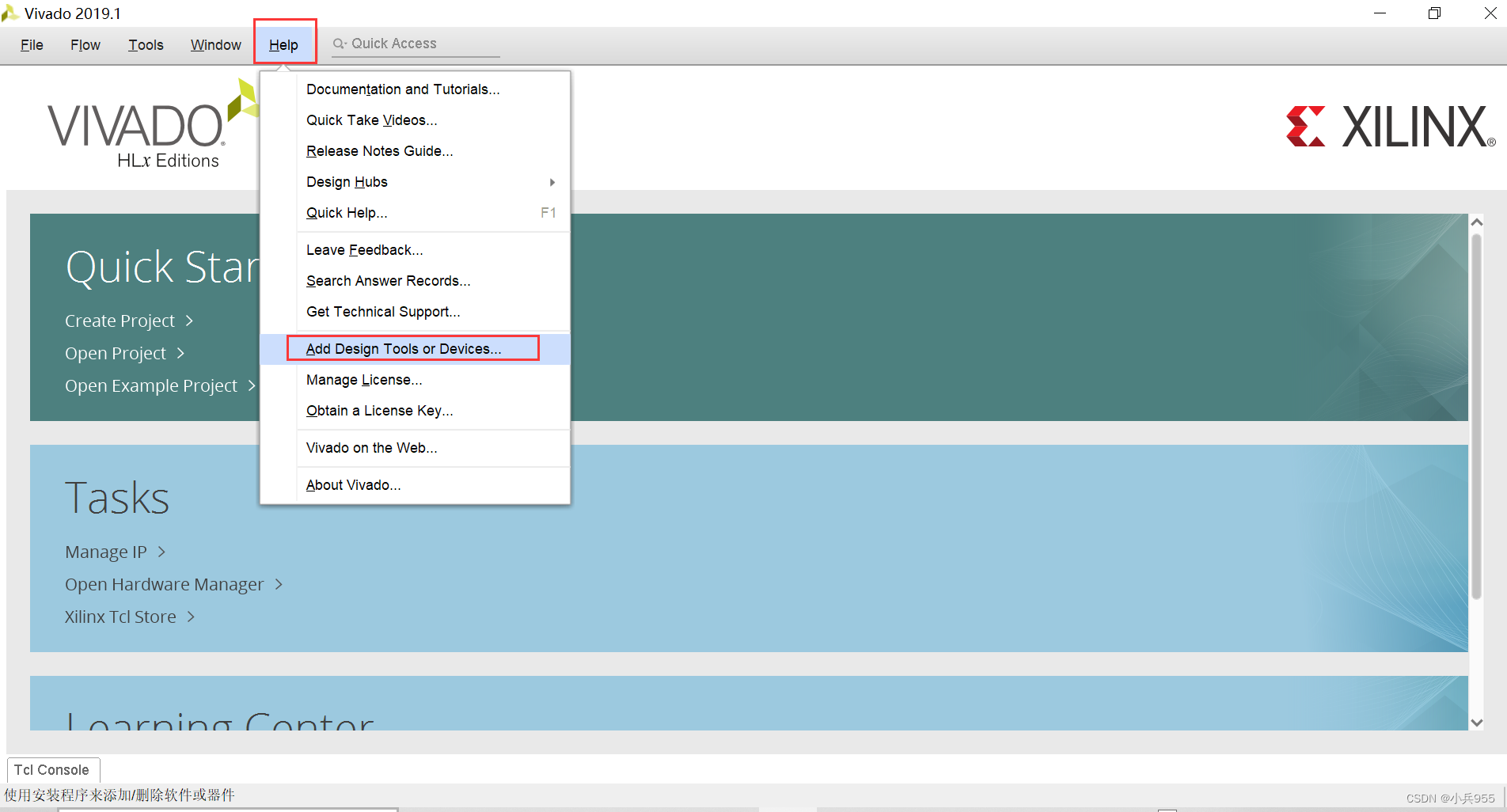The image size is (1507, 812).
Task: Click chevron next to Open Project
Action: coord(180,353)
